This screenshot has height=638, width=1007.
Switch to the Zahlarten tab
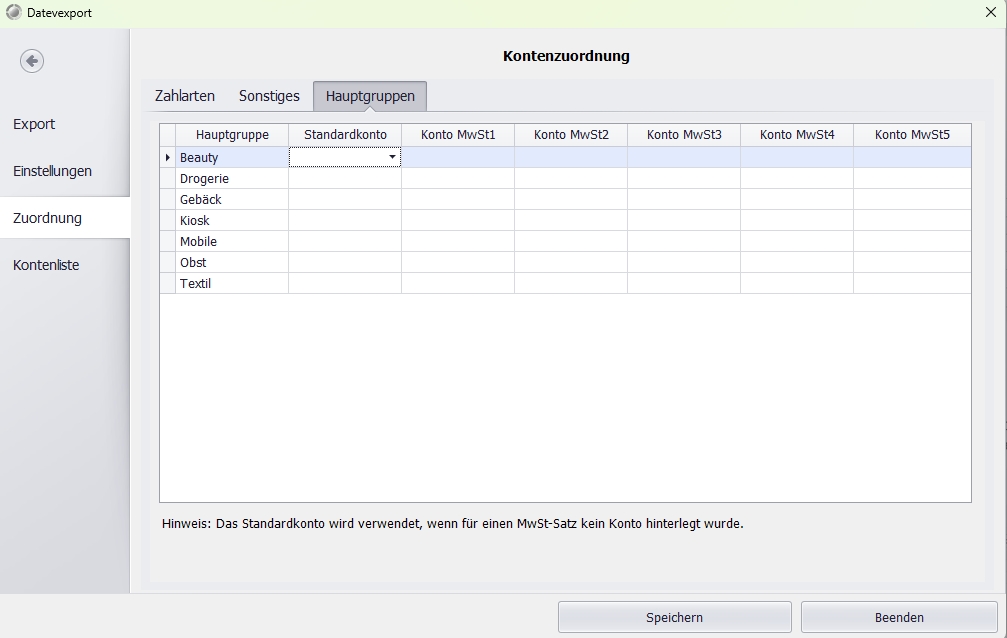184,96
